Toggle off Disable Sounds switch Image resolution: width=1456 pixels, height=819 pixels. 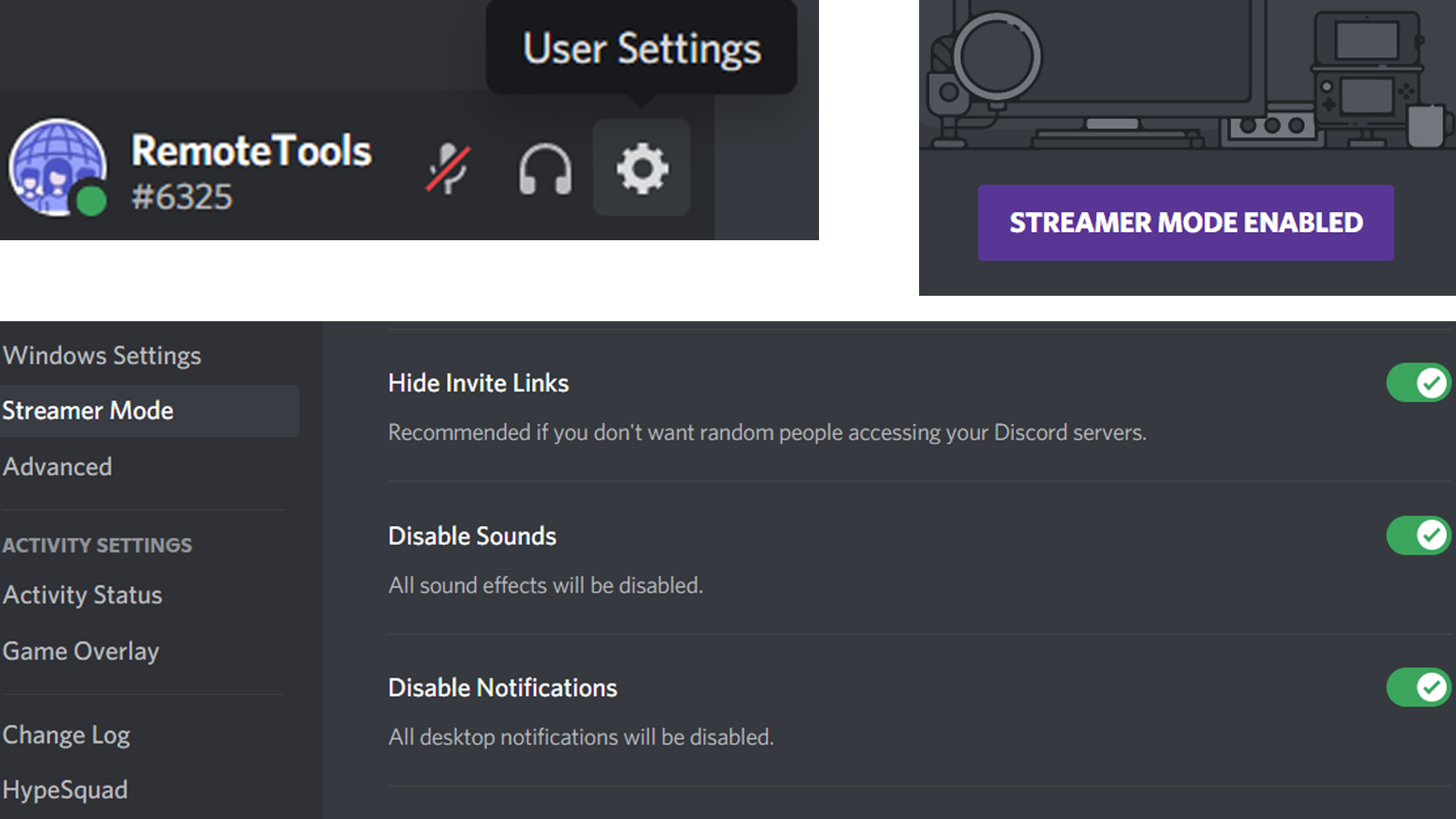pos(1419,535)
